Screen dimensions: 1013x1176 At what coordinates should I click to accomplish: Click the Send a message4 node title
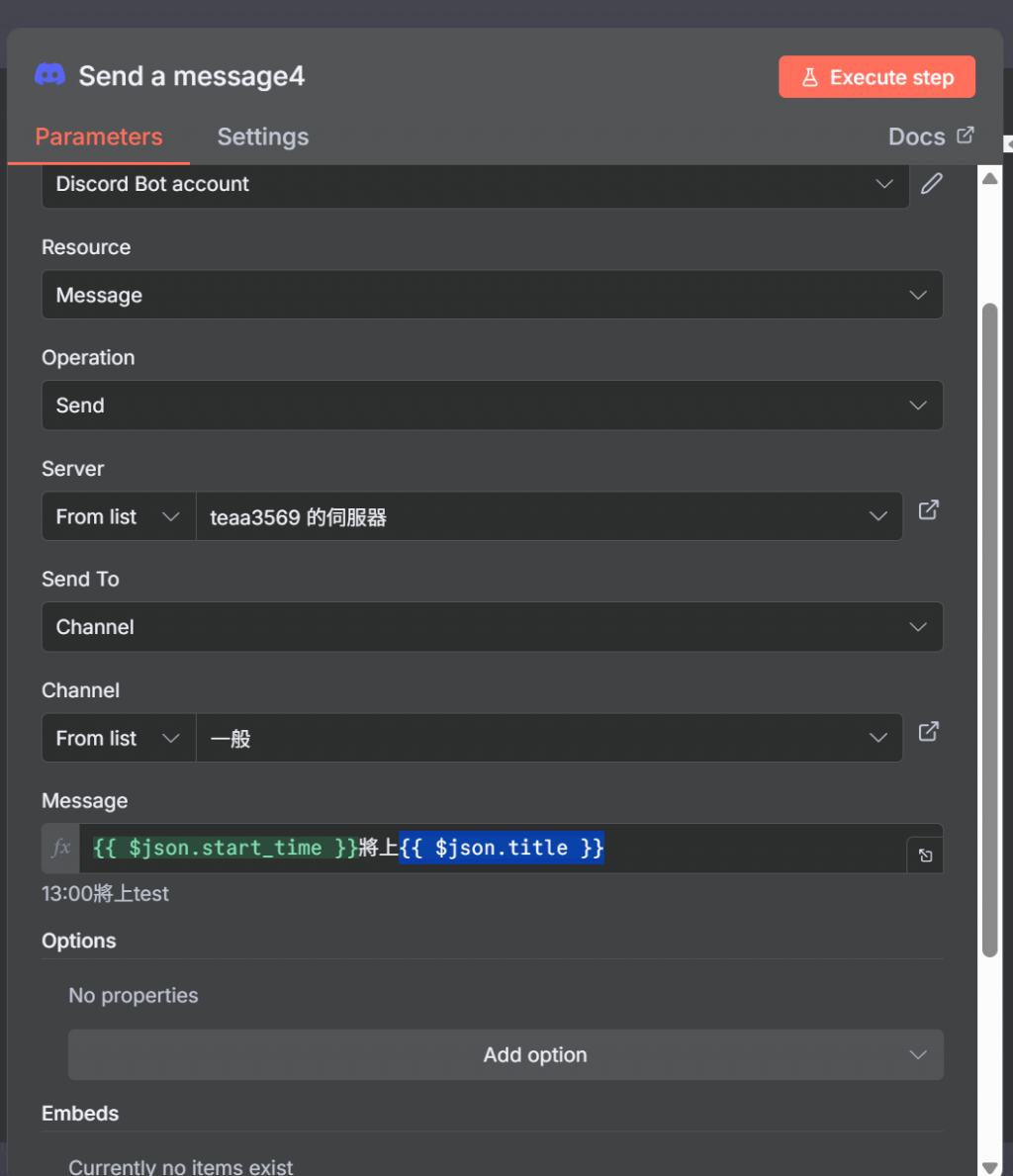[192, 76]
